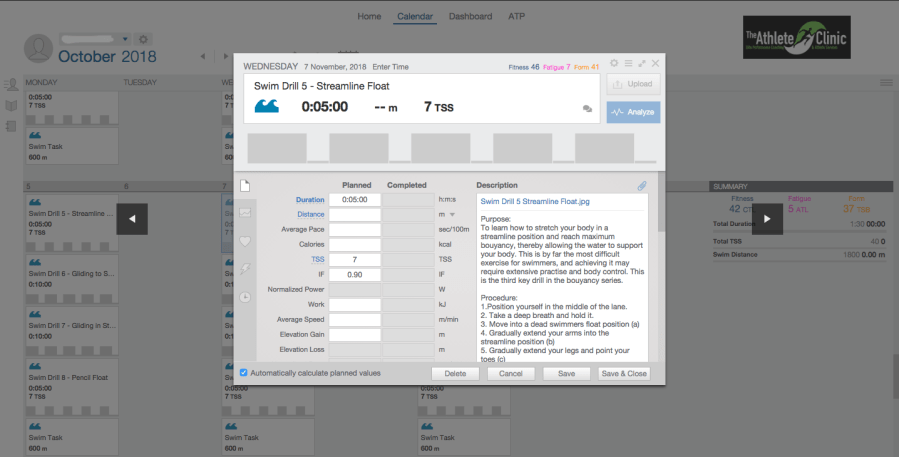Open the heart-shaped metrics tab icon

point(246,241)
